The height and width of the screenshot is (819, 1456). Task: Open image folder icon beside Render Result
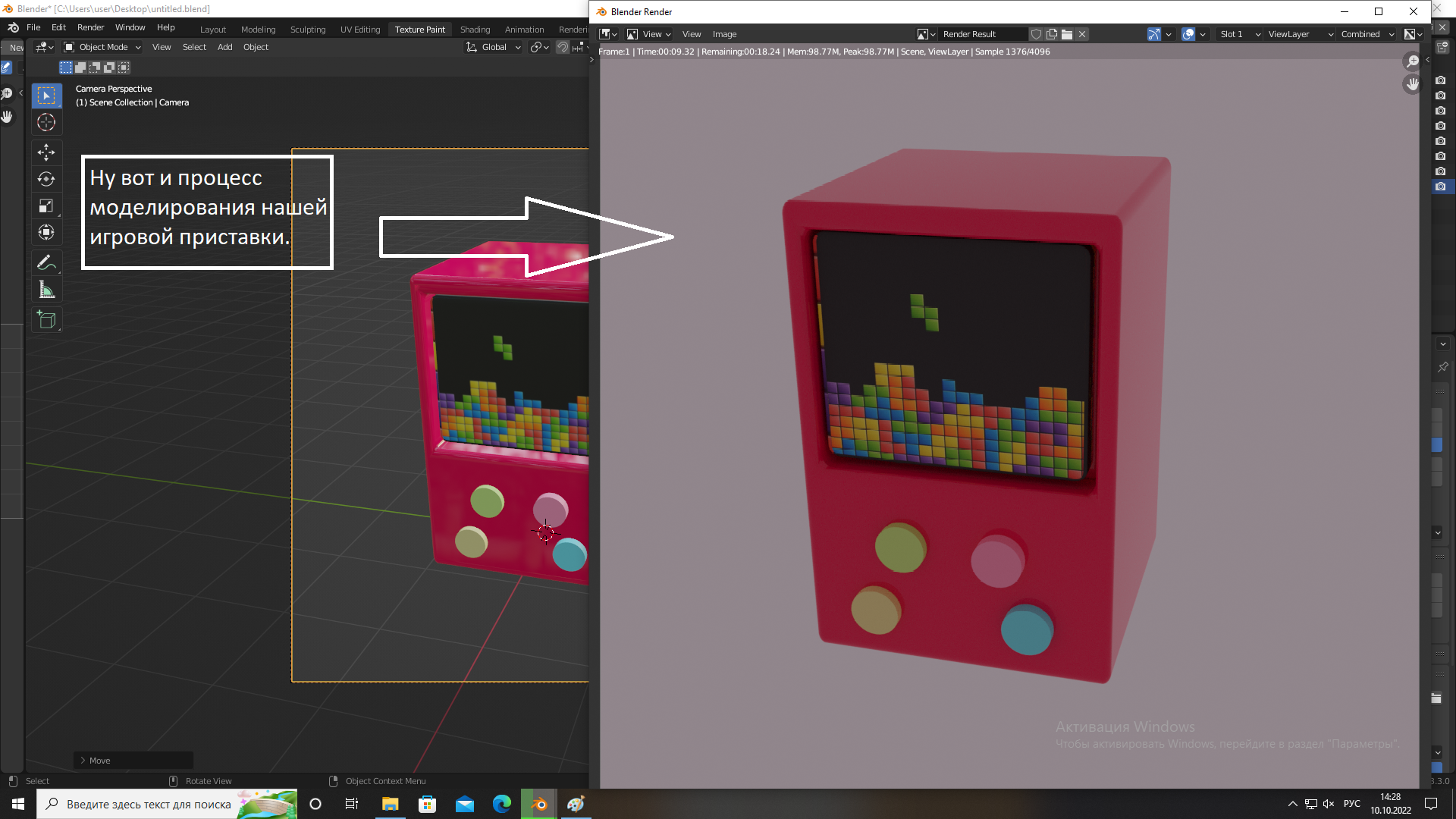click(x=1067, y=34)
